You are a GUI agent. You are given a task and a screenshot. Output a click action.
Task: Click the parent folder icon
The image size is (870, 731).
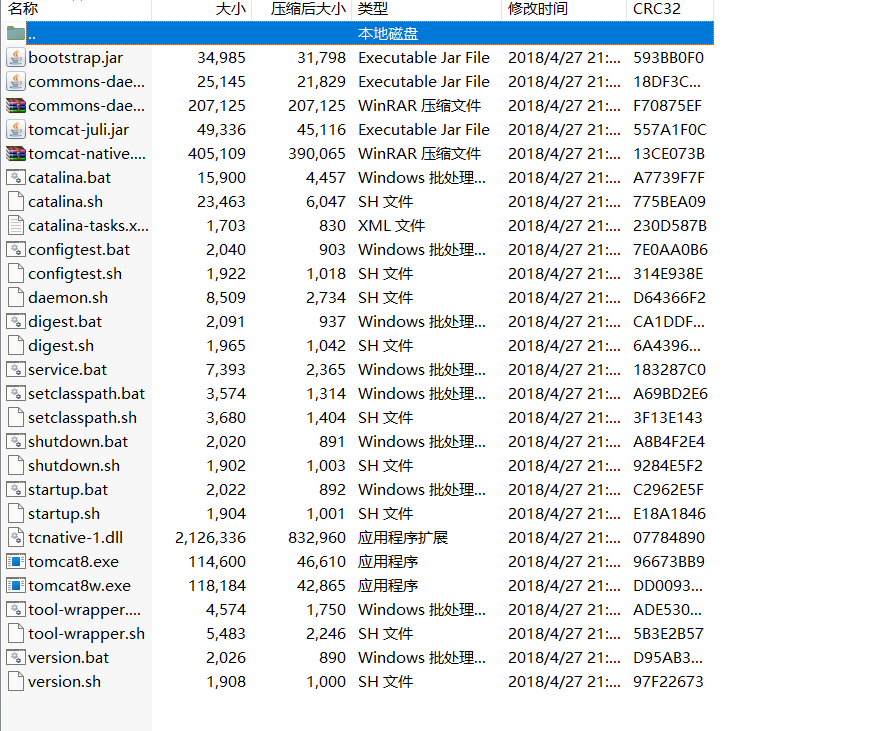16,33
